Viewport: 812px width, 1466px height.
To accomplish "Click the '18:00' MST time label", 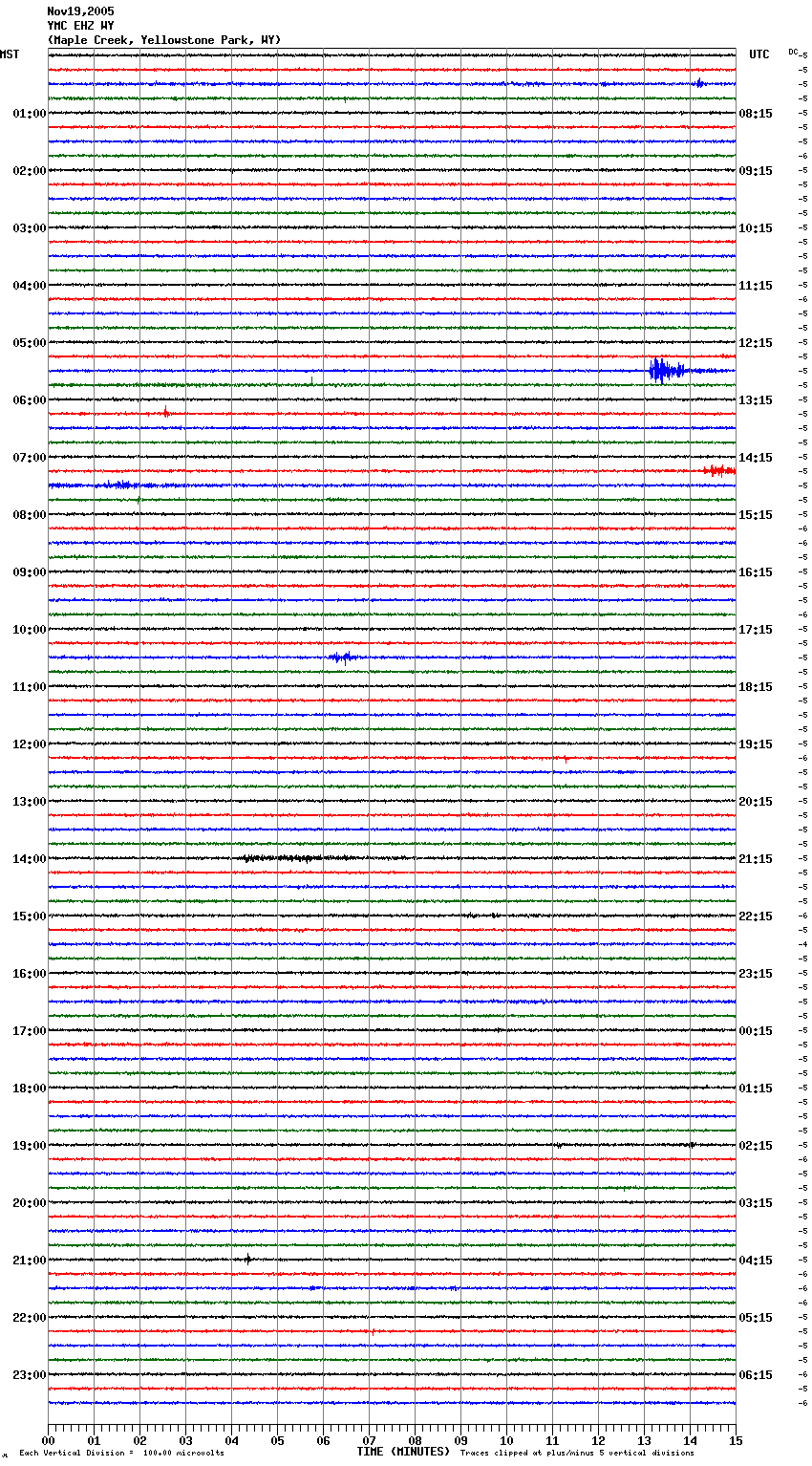I will click(30, 1089).
